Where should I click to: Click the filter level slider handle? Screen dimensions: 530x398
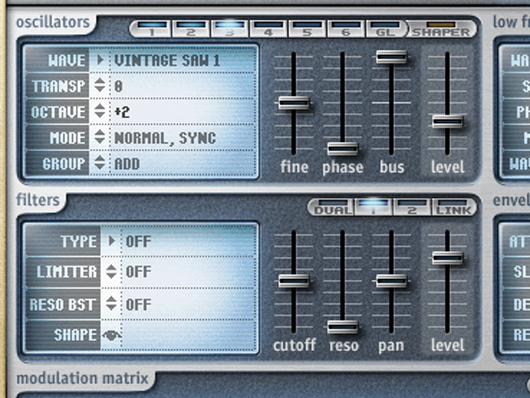448,258
